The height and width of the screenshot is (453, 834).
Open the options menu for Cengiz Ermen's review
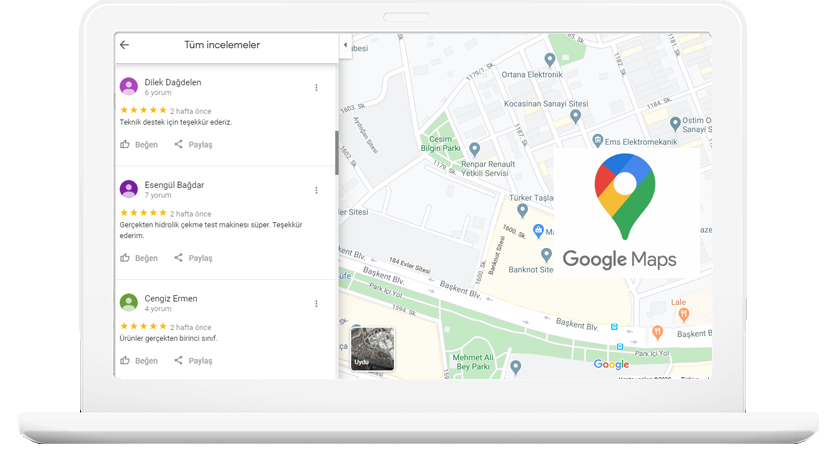(316, 304)
